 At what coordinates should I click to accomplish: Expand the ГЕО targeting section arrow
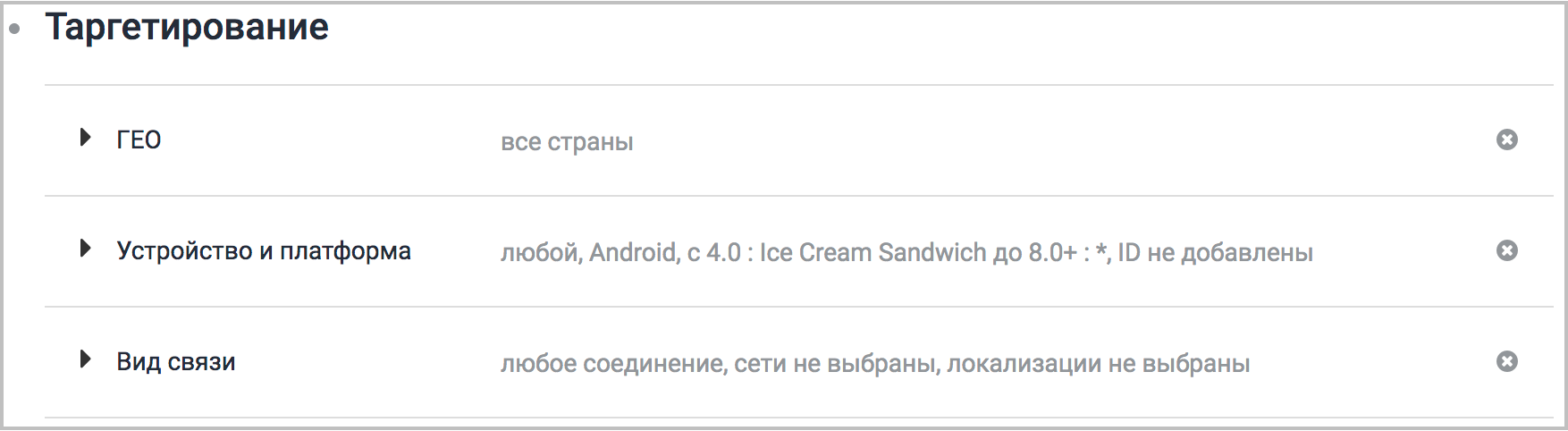86,138
